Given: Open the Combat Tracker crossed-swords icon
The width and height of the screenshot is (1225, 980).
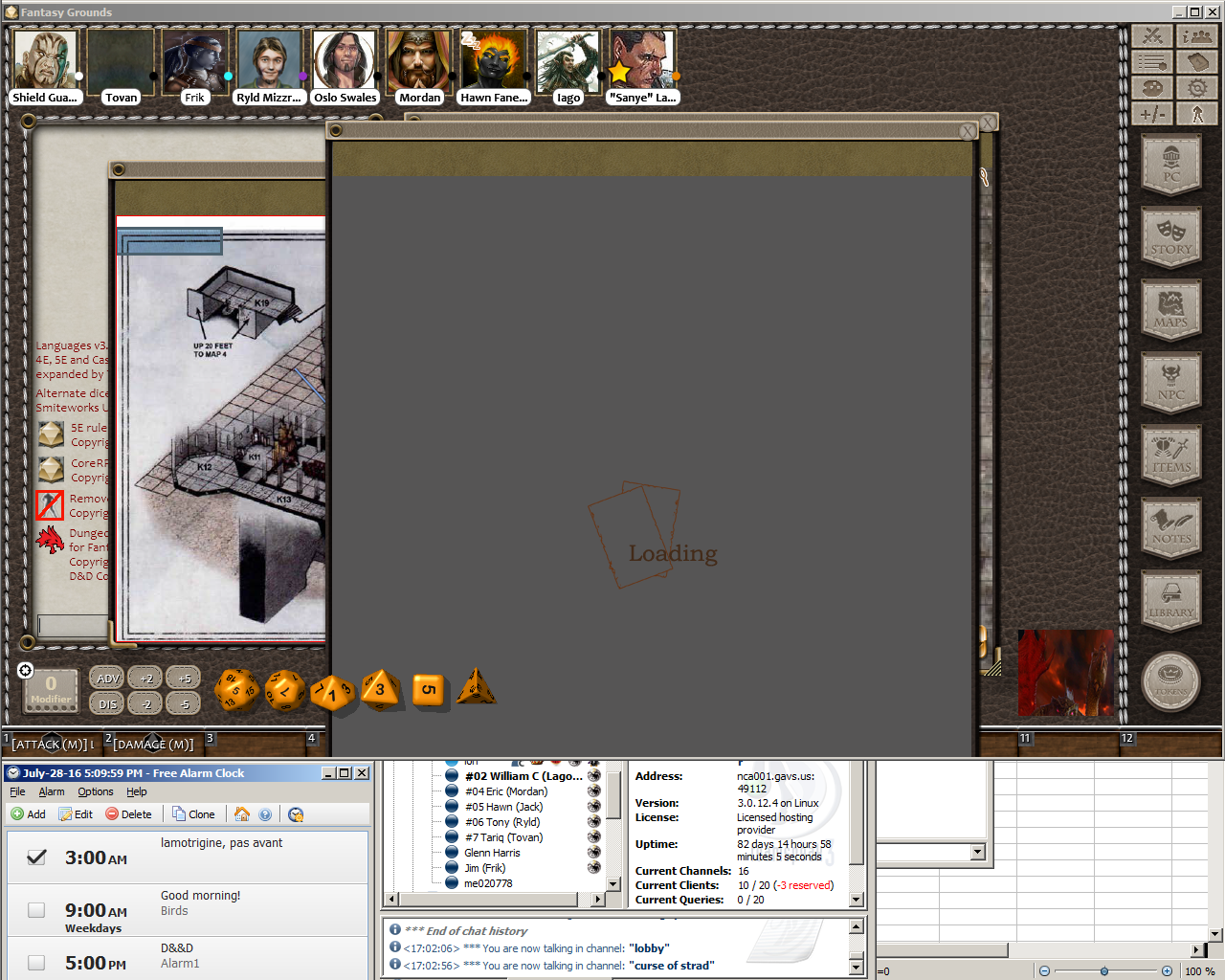Looking at the screenshot, I should pyautogui.click(x=1152, y=35).
